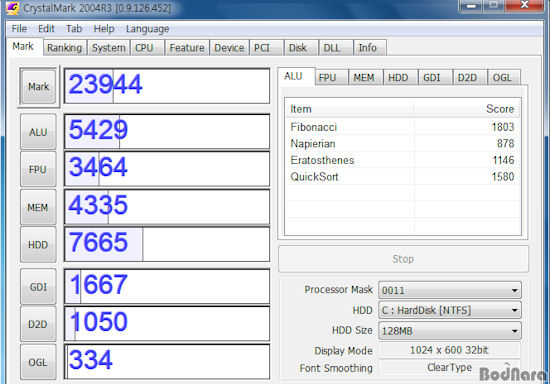Select the MEM results tab
The height and width of the screenshot is (384, 550).
364,78
